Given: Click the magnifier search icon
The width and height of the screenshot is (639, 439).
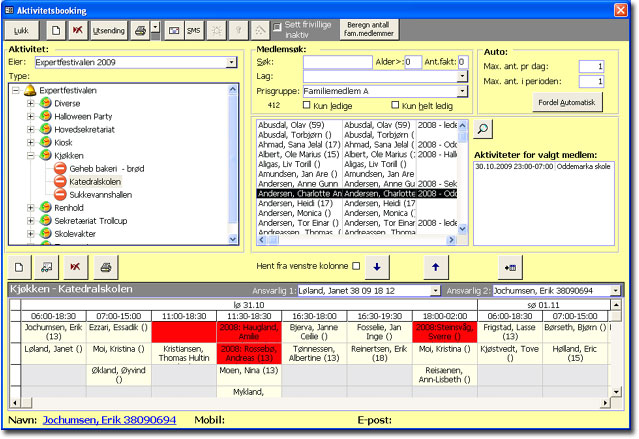Looking at the screenshot, I should tap(483, 129).
